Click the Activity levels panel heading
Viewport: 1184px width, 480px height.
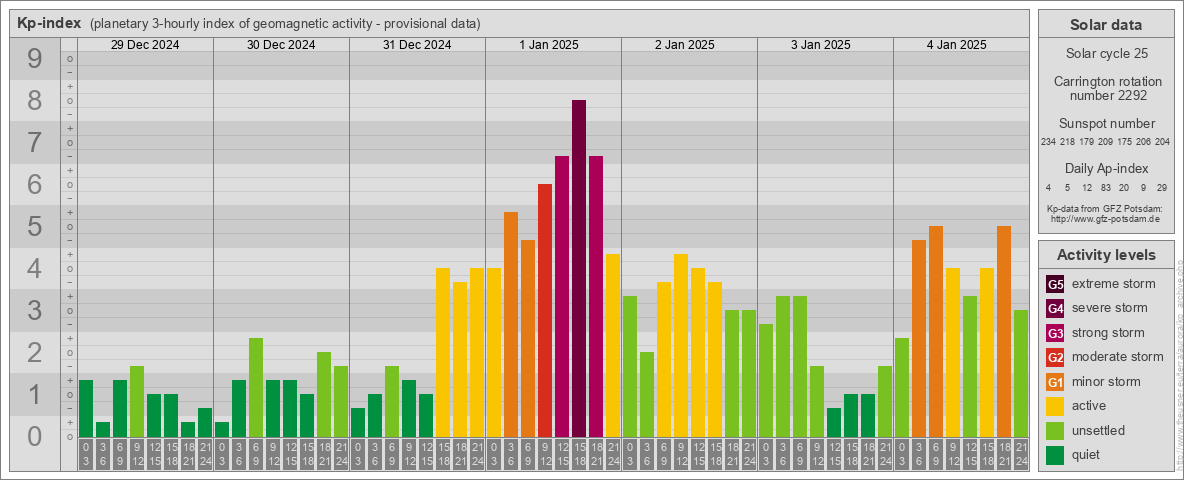[x=1106, y=255]
